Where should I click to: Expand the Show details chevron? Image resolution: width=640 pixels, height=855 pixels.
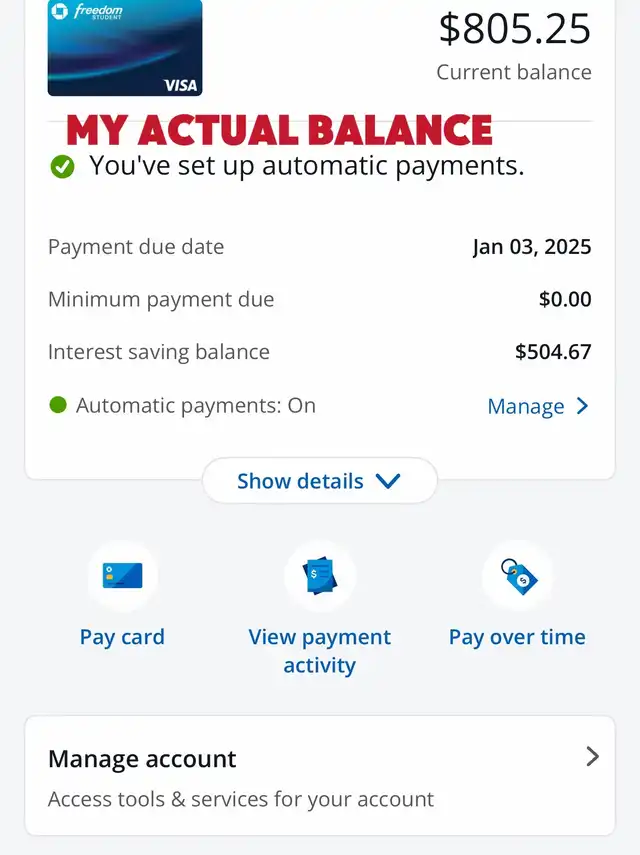[388, 481]
